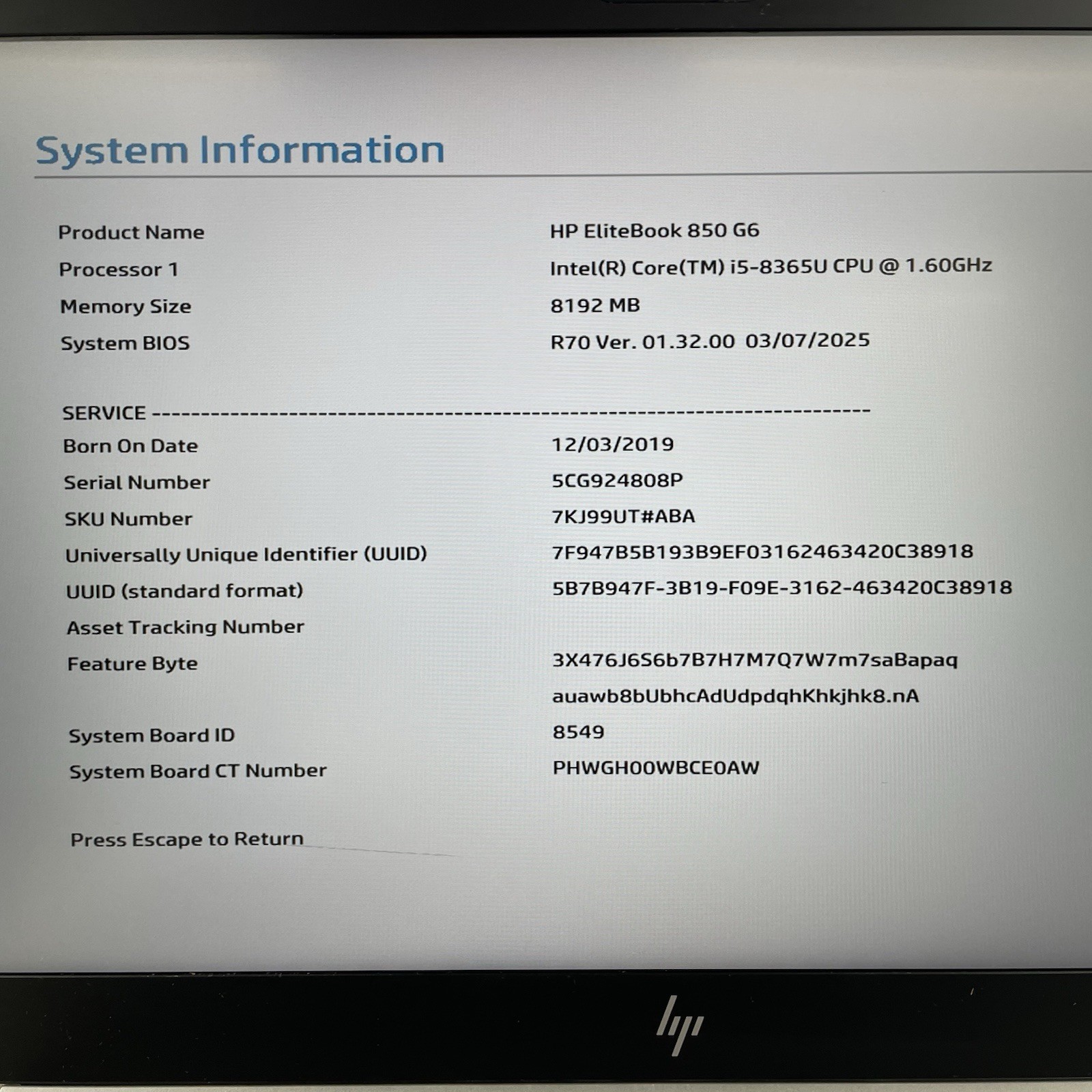Image resolution: width=1092 pixels, height=1092 pixels.
Task: Click the Press Escape to Return prompt
Action: (187, 839)
